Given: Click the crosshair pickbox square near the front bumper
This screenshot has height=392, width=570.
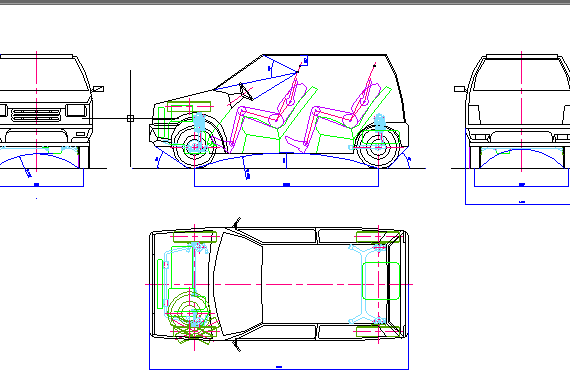Looking at the screenshot, I should pyautogui.click(x=131, y=118).
